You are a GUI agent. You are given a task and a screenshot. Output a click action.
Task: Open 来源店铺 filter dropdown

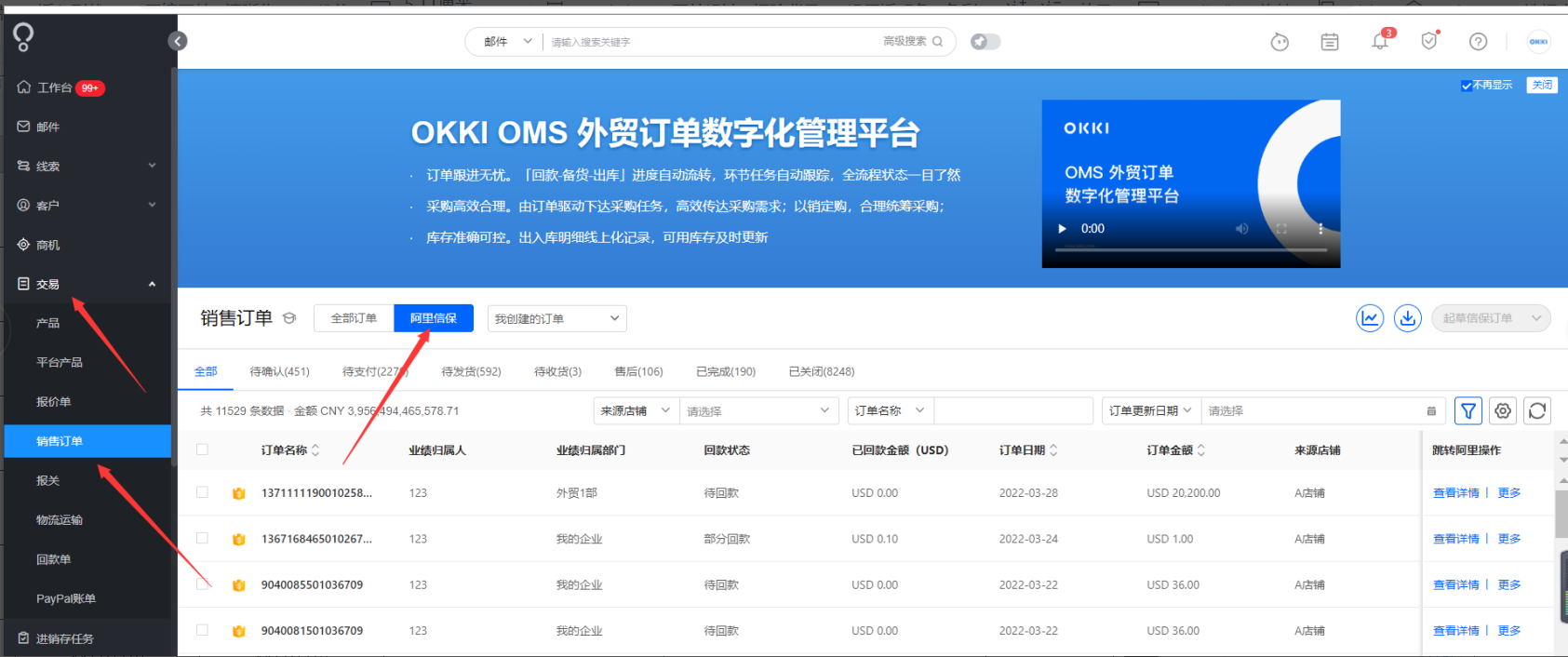pyautogui.click(x=636, y=410)
